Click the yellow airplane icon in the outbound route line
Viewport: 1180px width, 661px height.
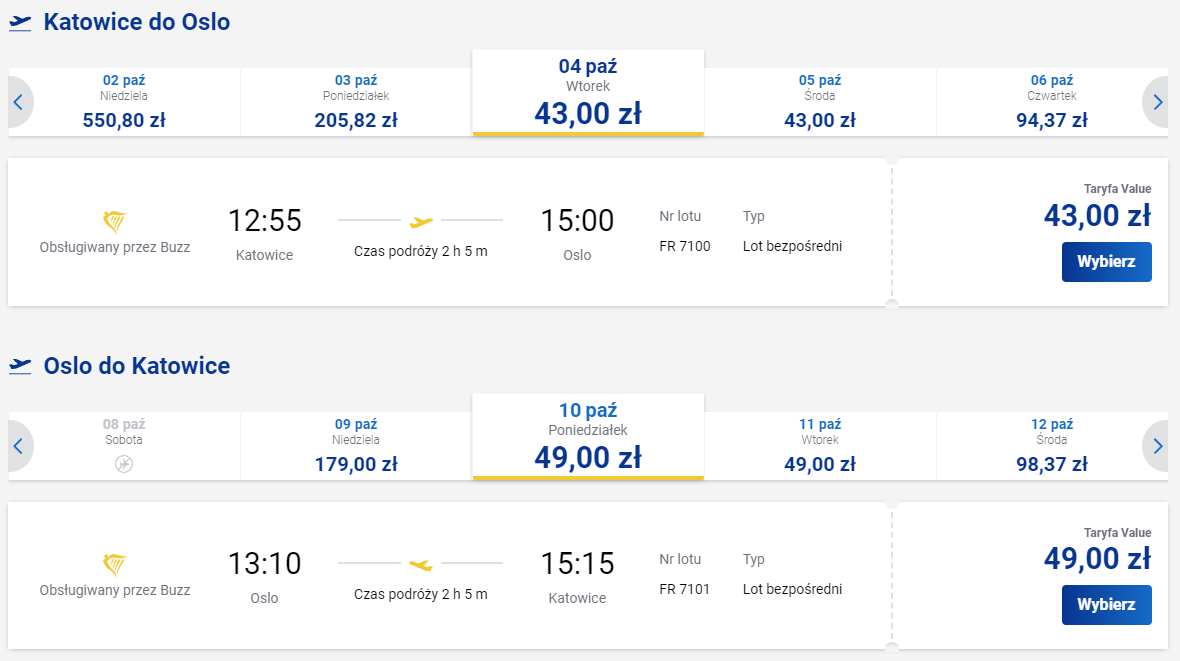[x=420, y=221]
